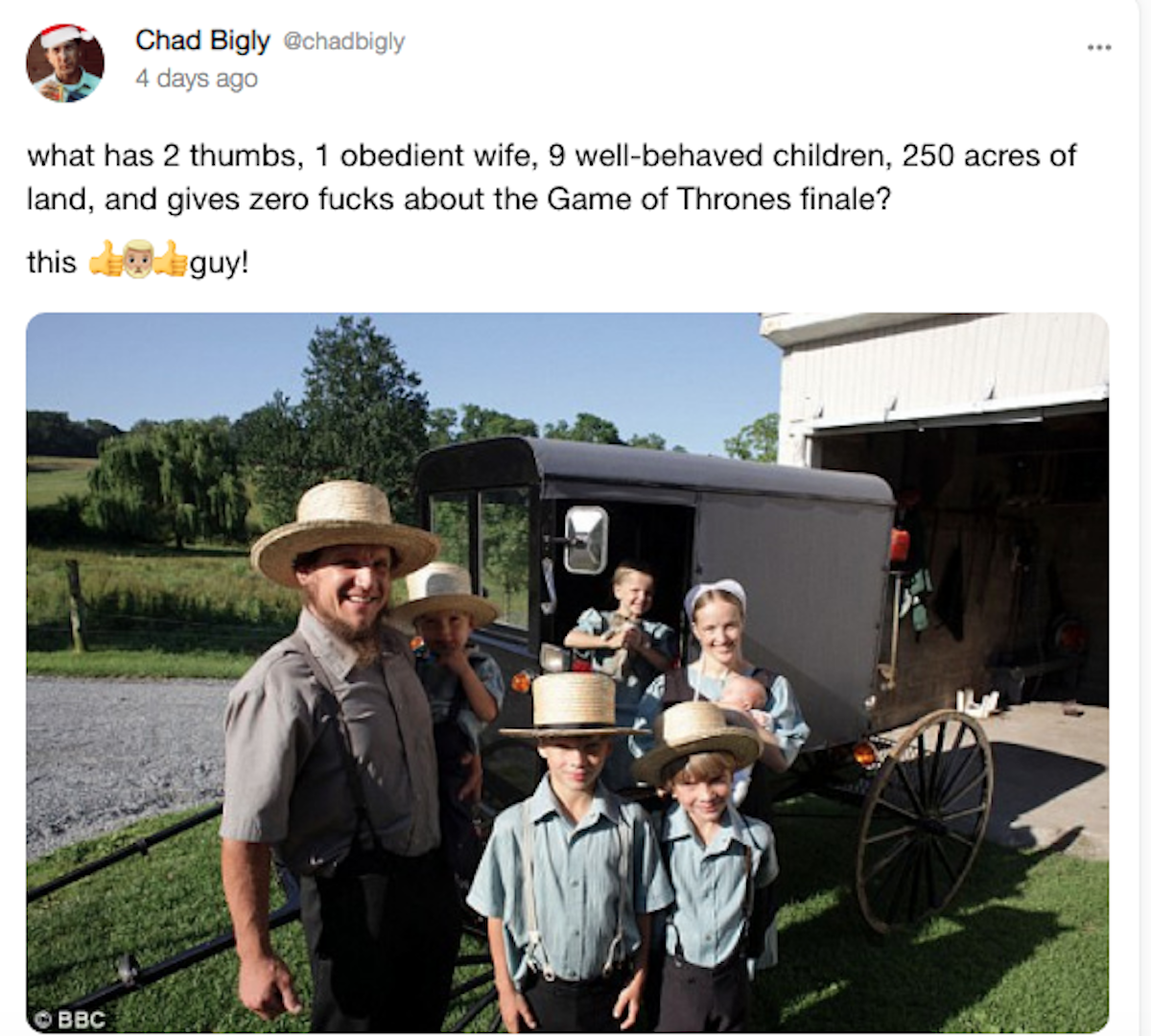The width and height of the screenshot is (1151, 1036).
Task: Click the man face emoji between thumbs
Action: click(139, 259)
